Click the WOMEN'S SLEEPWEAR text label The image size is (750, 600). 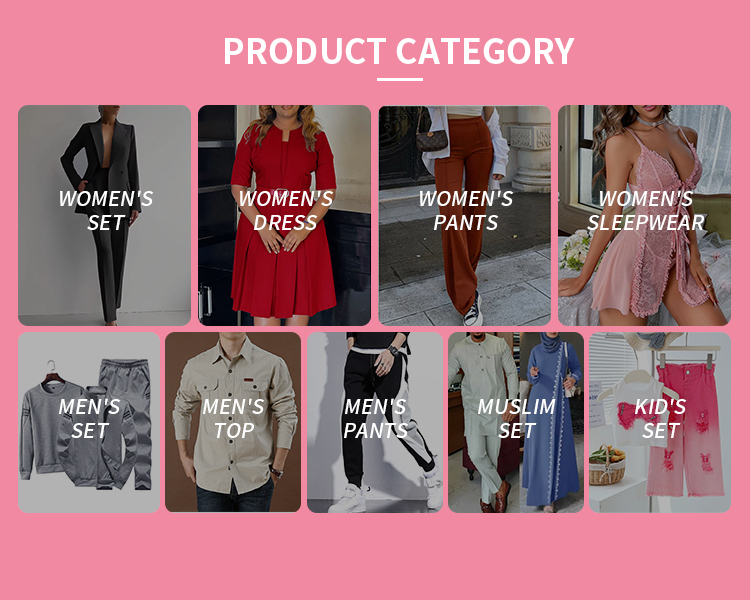point(646,211)
